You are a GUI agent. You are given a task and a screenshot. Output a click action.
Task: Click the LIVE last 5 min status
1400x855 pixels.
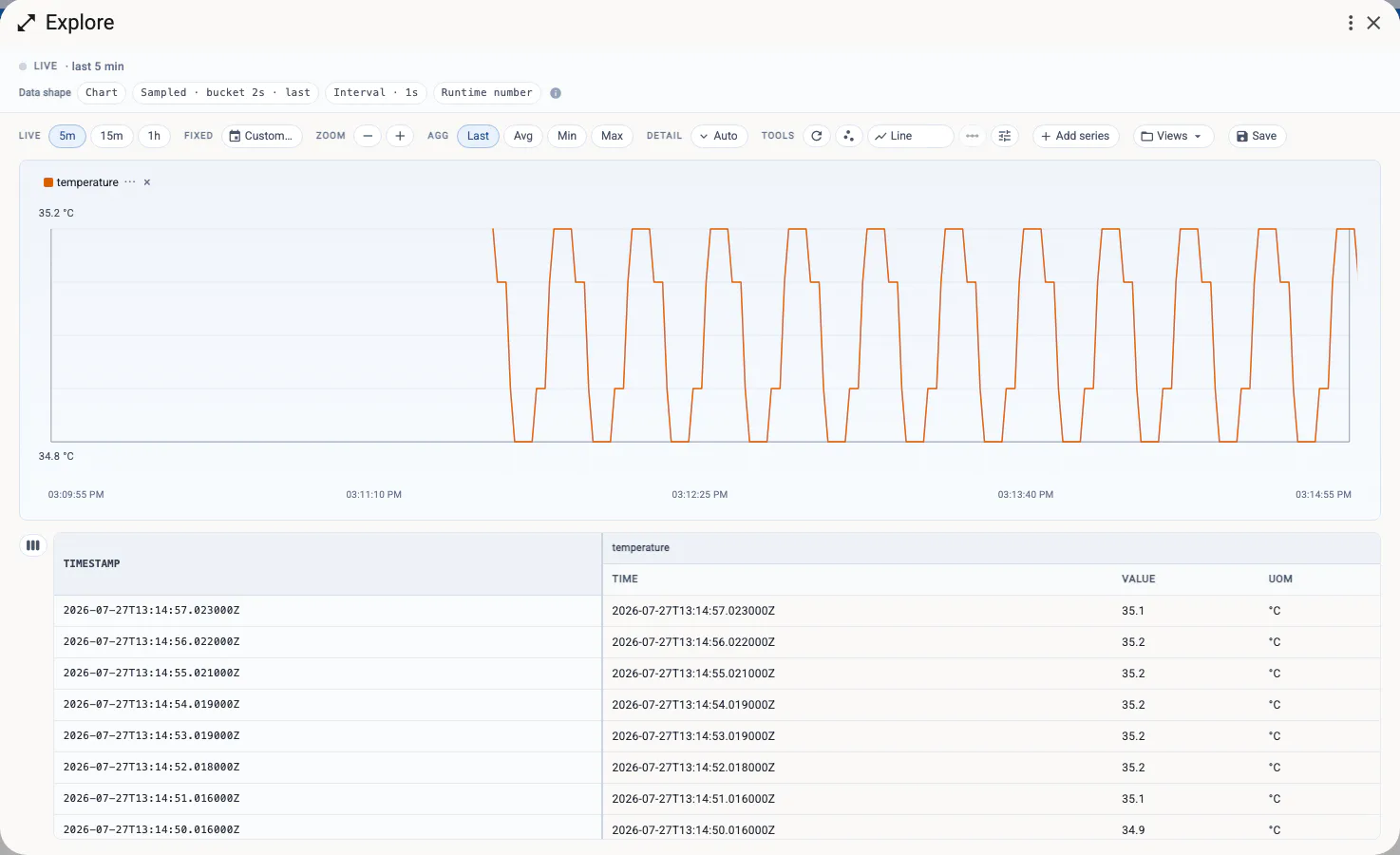click(72, 66)
